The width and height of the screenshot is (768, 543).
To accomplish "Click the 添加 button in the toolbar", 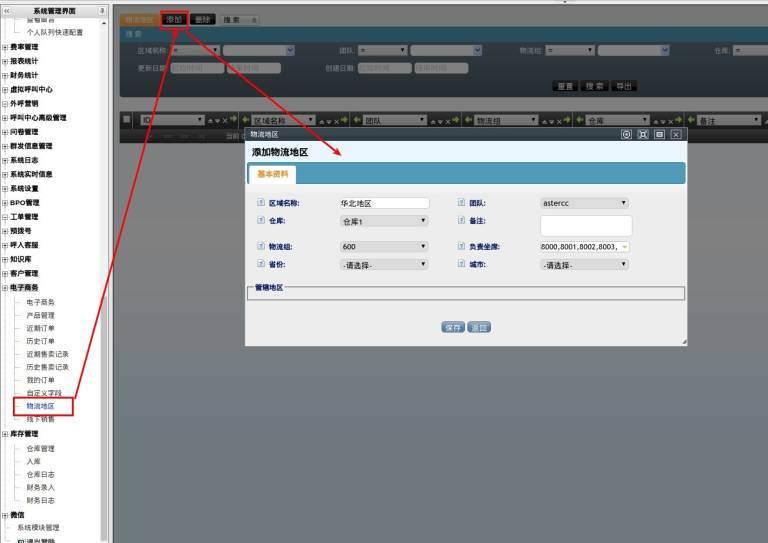I will (174, 19).
